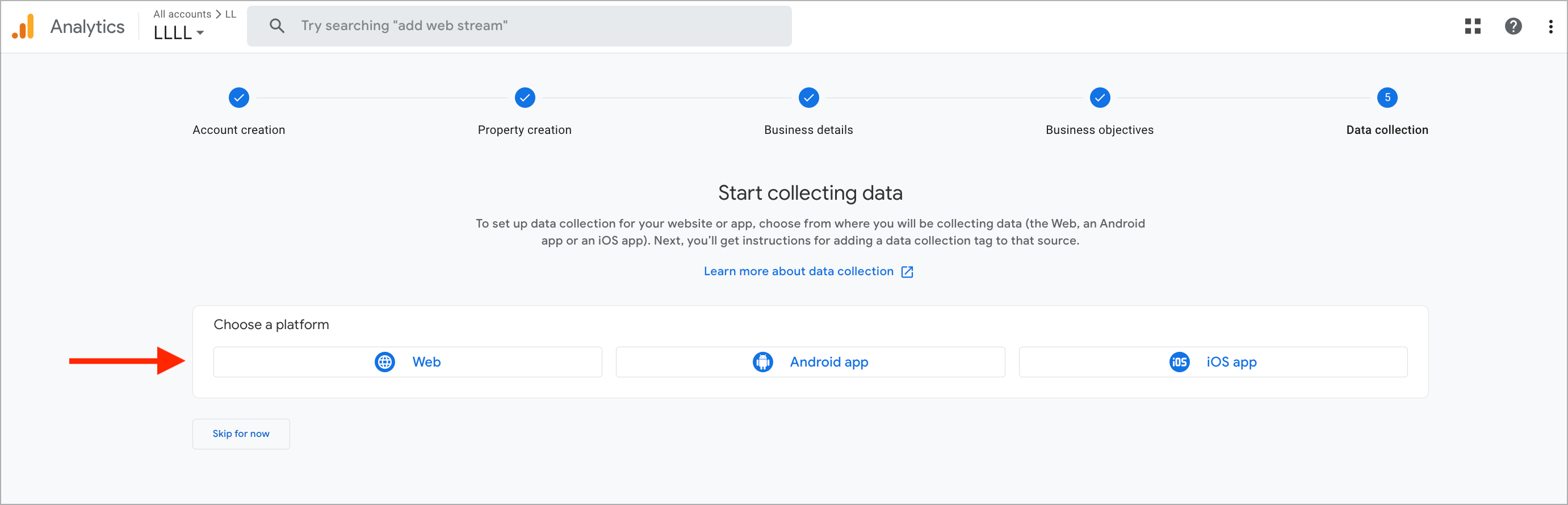Expand the LLLL property selector dropdown
Viewport: 1568px width, 505px height.
(x=178, y=33)
